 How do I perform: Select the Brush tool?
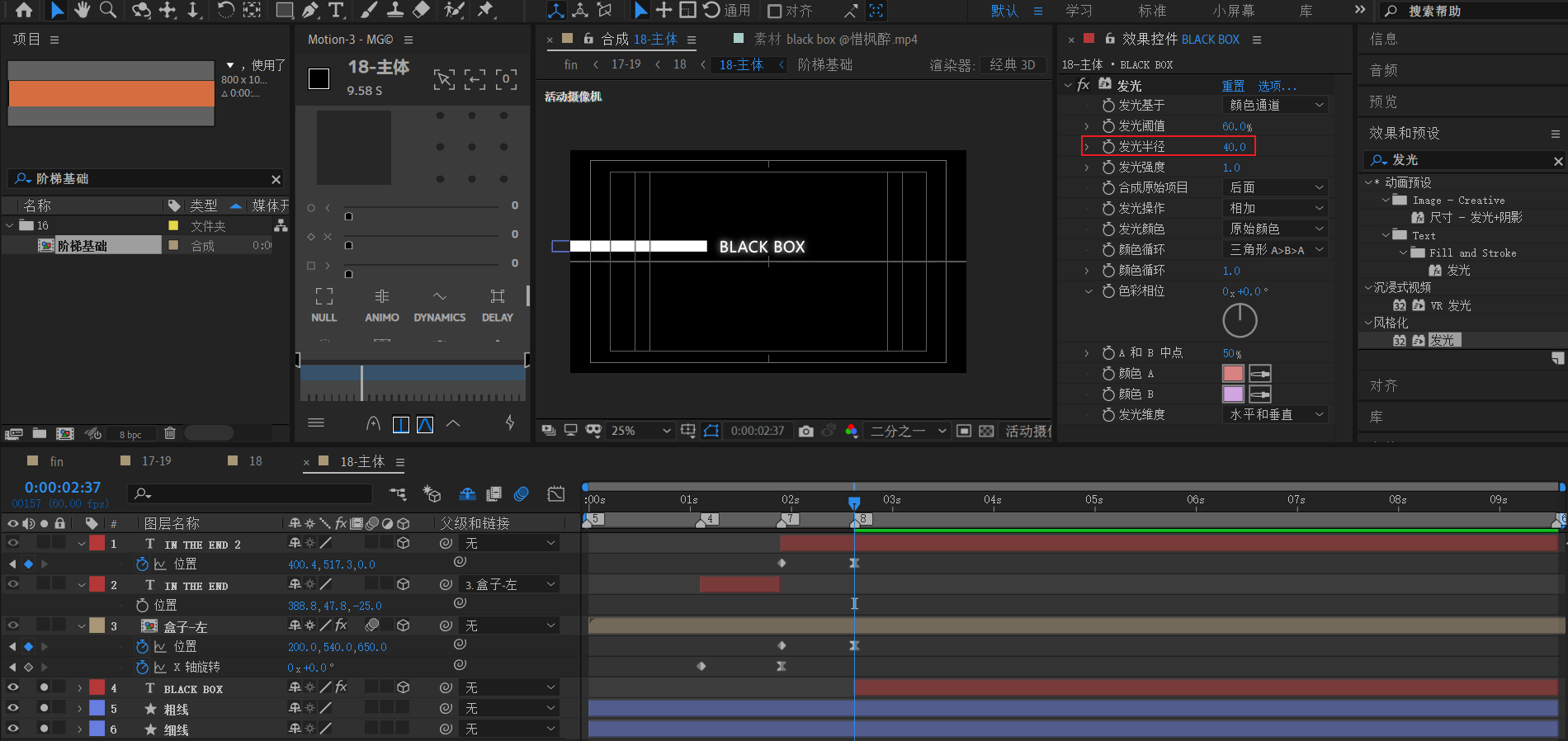[369, 11]
